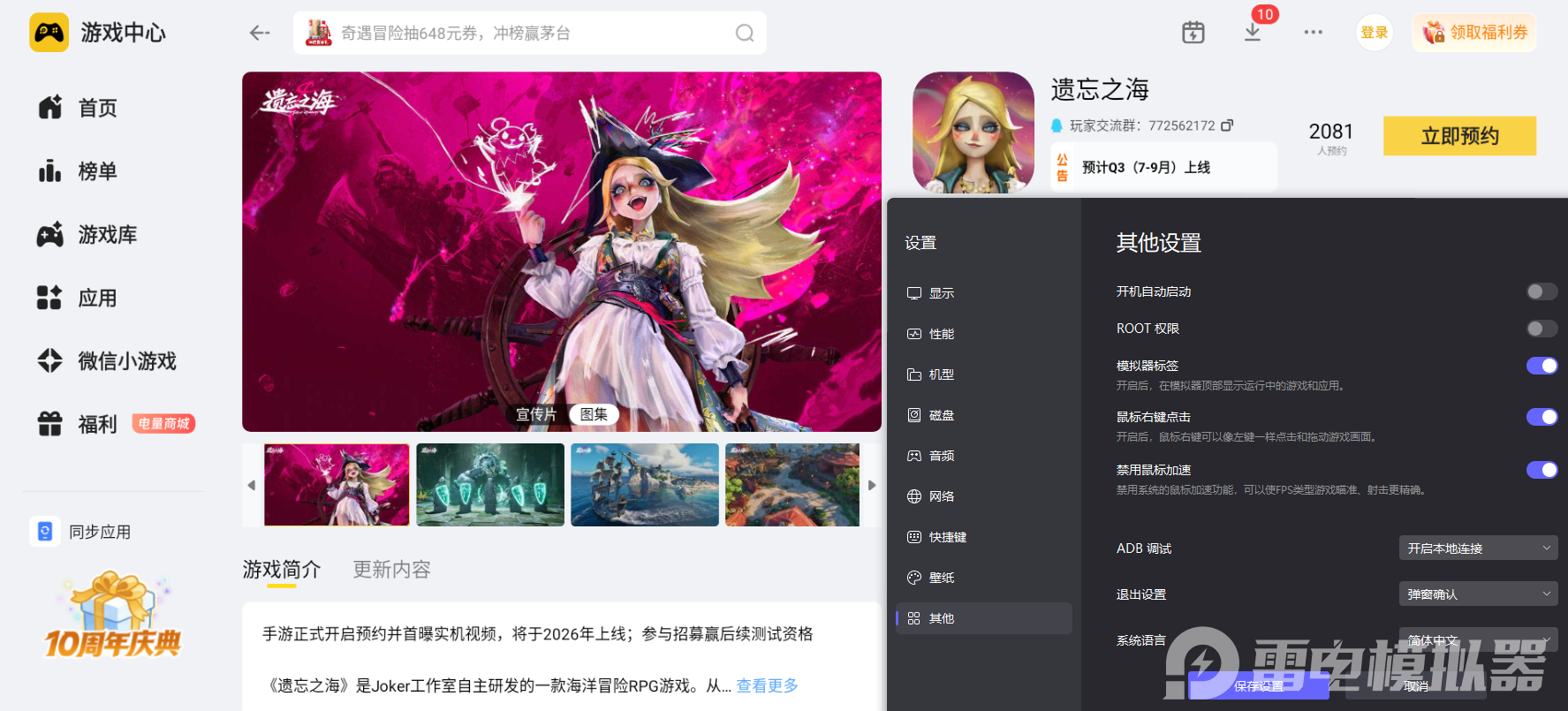Select the island village thumbnail
1568x711 pixels.
click(x=792, y=485)
